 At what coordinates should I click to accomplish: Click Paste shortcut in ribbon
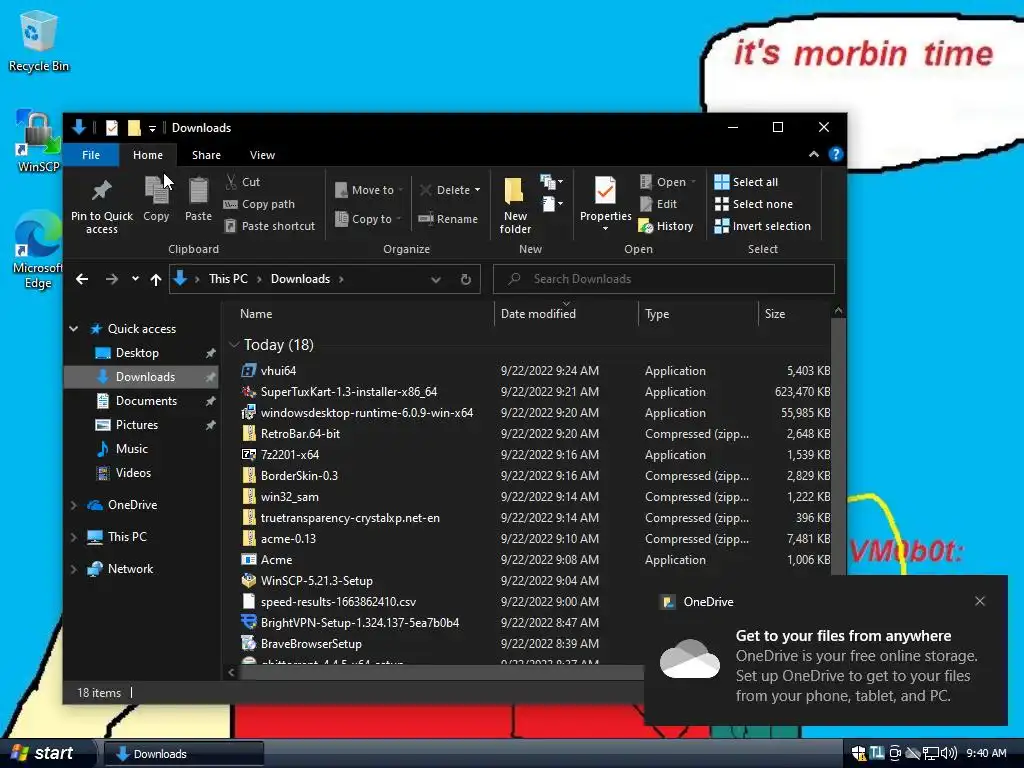click(269, 226)
